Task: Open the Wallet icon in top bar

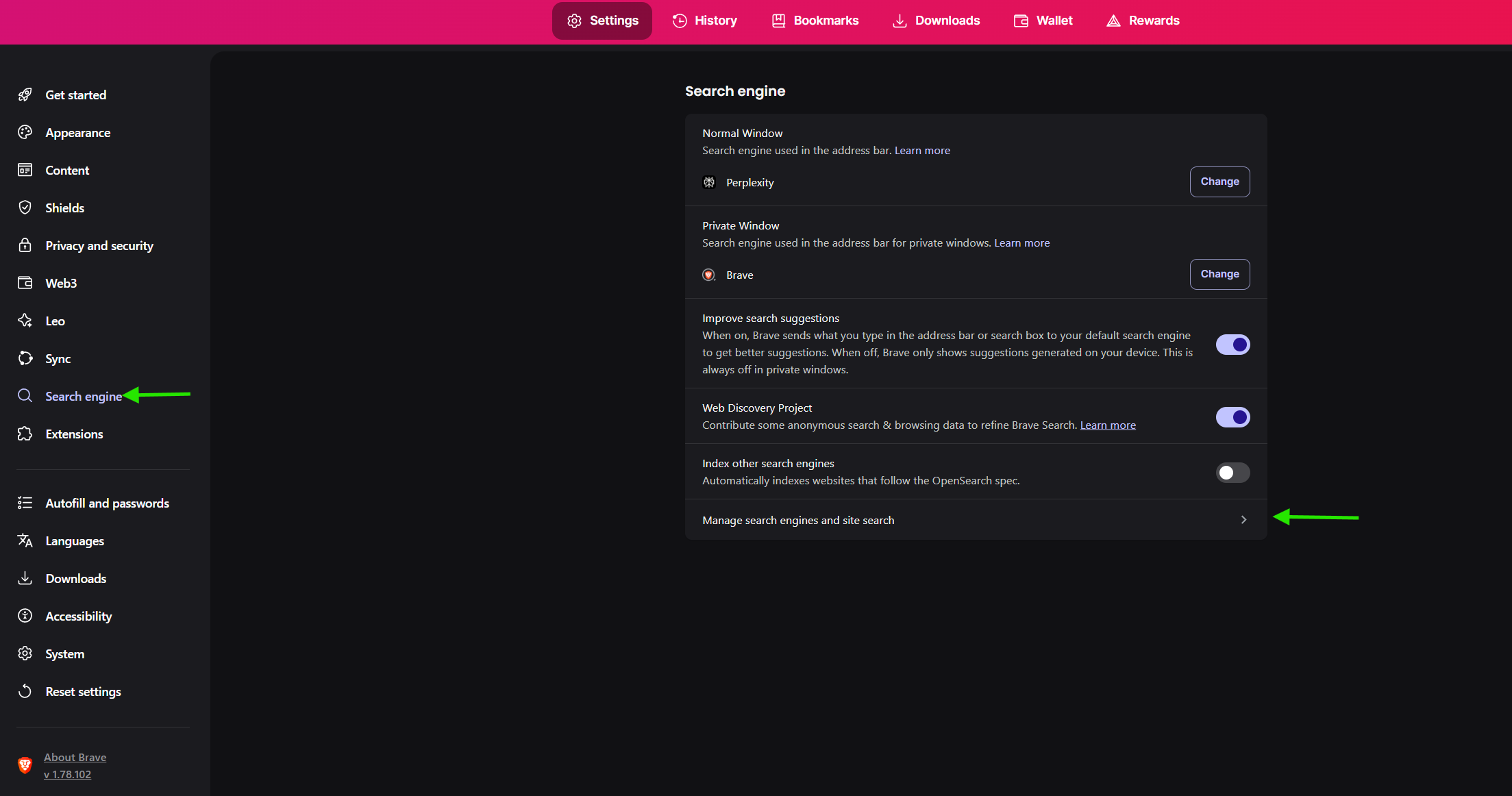Action: (1020, 21)
